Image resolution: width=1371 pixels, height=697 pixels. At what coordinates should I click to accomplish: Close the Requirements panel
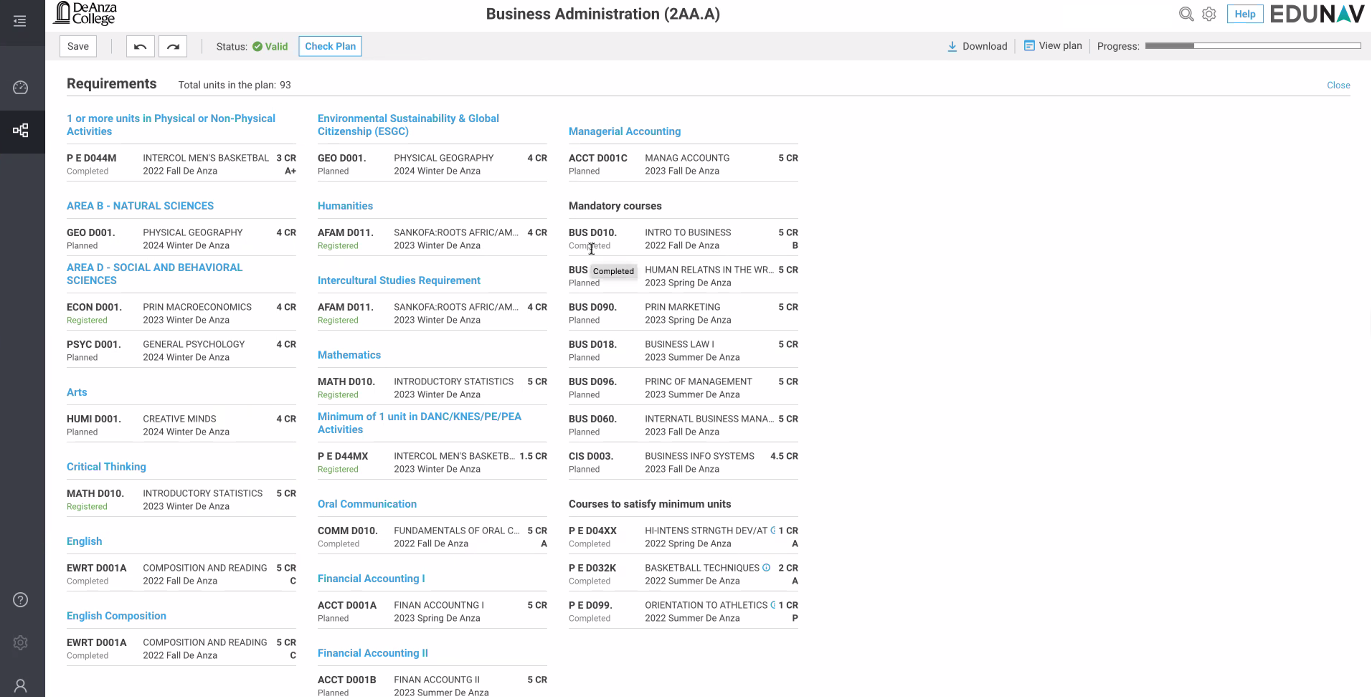click(1338, 85)
